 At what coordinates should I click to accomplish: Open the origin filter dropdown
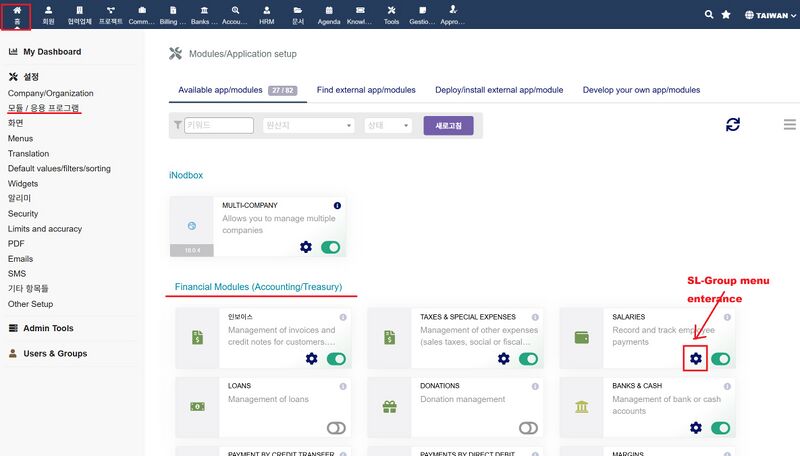point(309,125)
